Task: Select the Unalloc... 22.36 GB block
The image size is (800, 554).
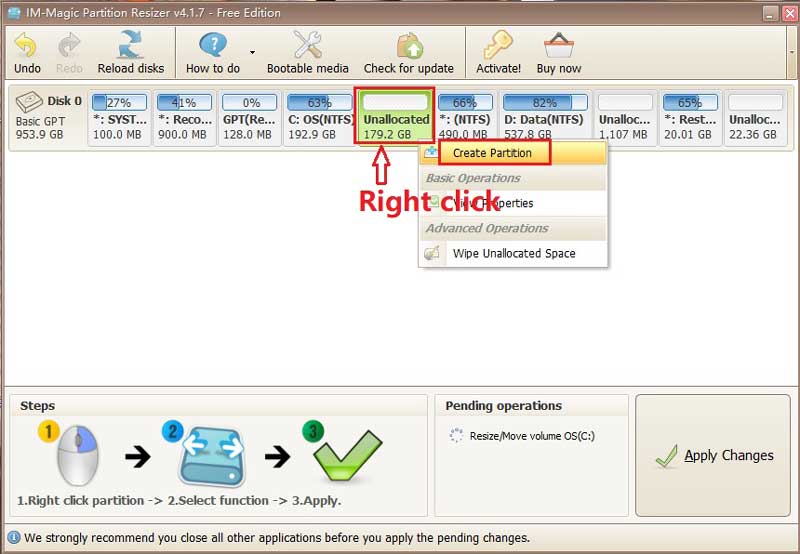Action: (x=755, y=117)
